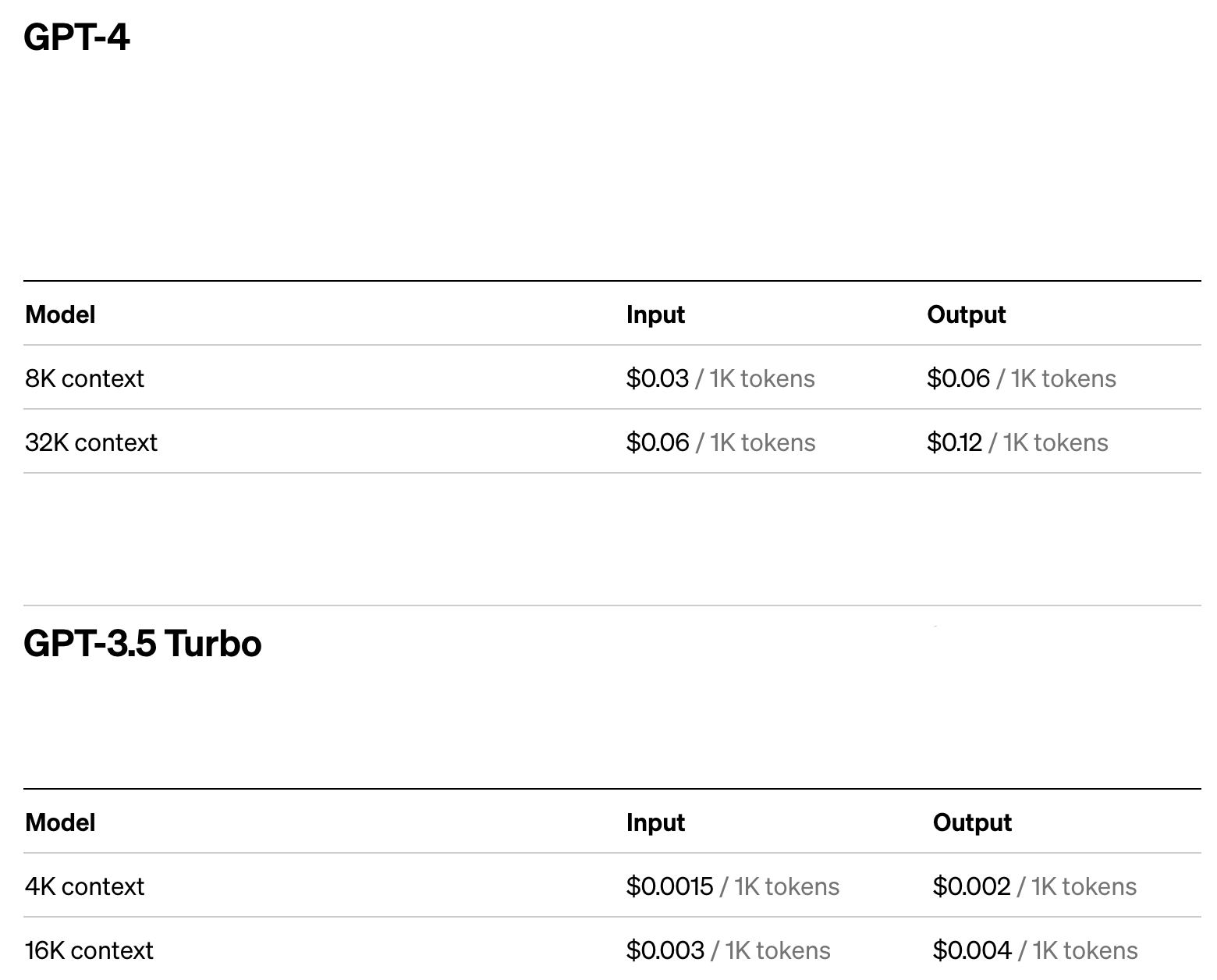1217x980 pixels.
Task: Select the 4K context row label
Action: point(84,886)
